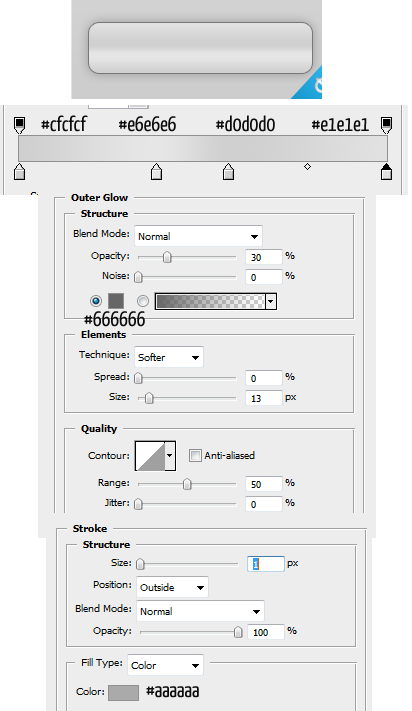Click the Contour curve thumbnail
Viewport: 412px width, 711px height.
[x=150, y=456]
